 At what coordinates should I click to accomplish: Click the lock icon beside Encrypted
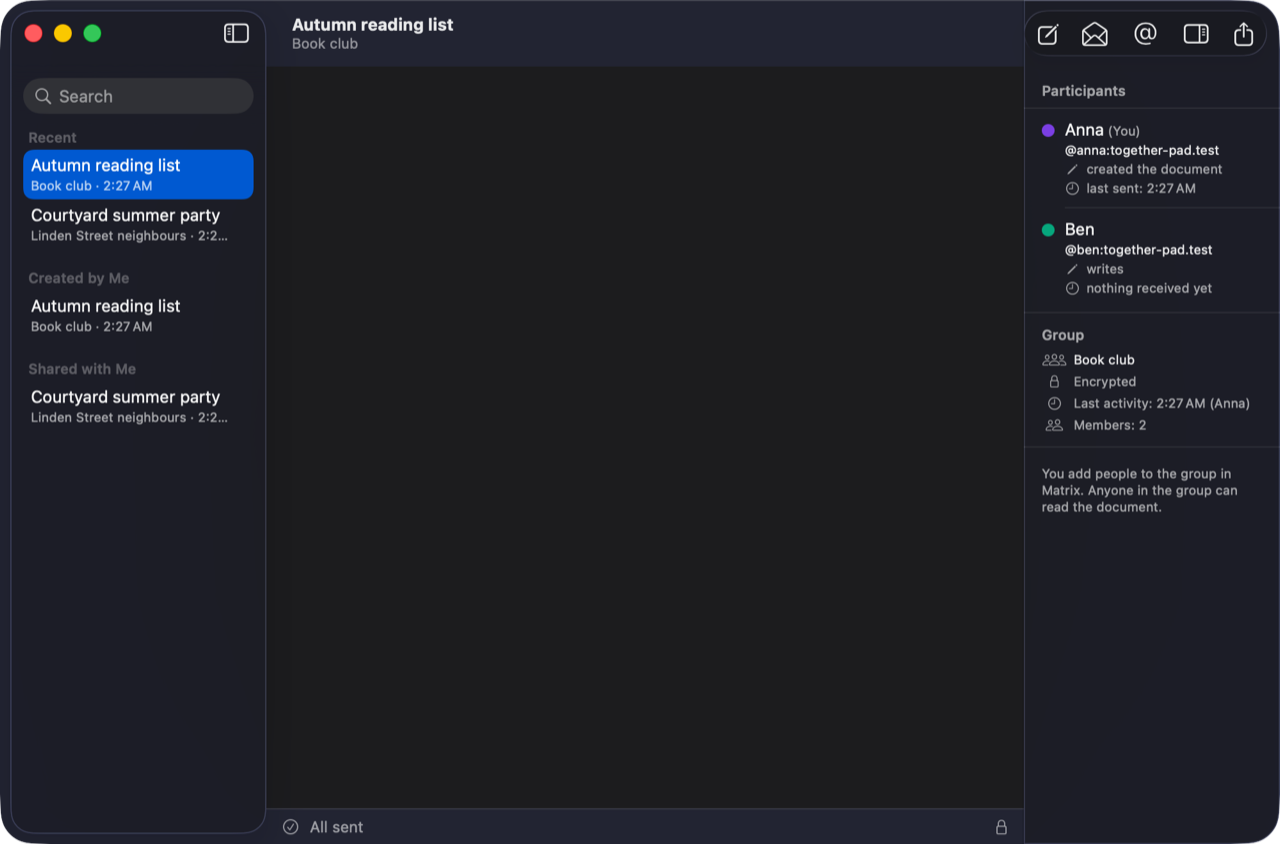pyautogui.click(x=1054, y=382)
